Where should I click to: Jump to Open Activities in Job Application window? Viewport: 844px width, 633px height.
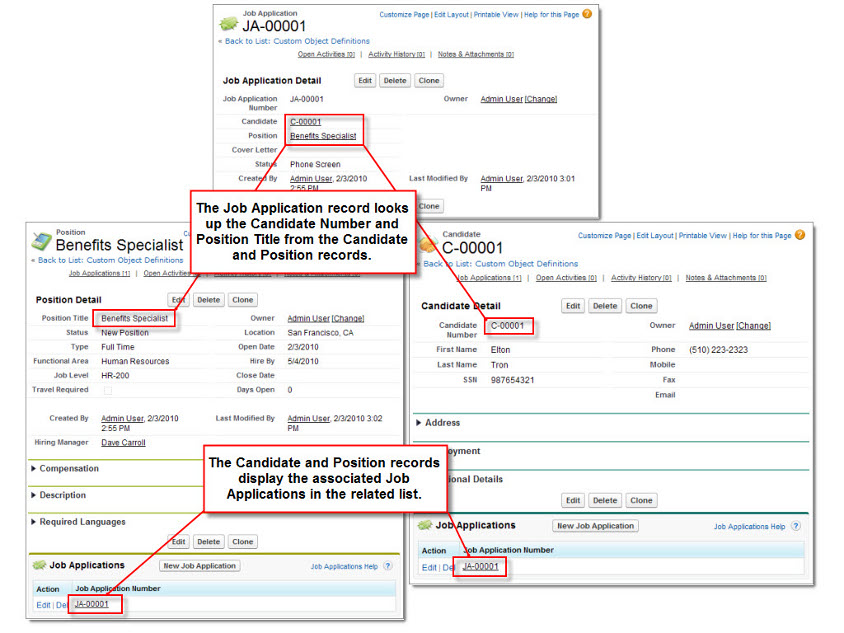[x=326, y=54]
